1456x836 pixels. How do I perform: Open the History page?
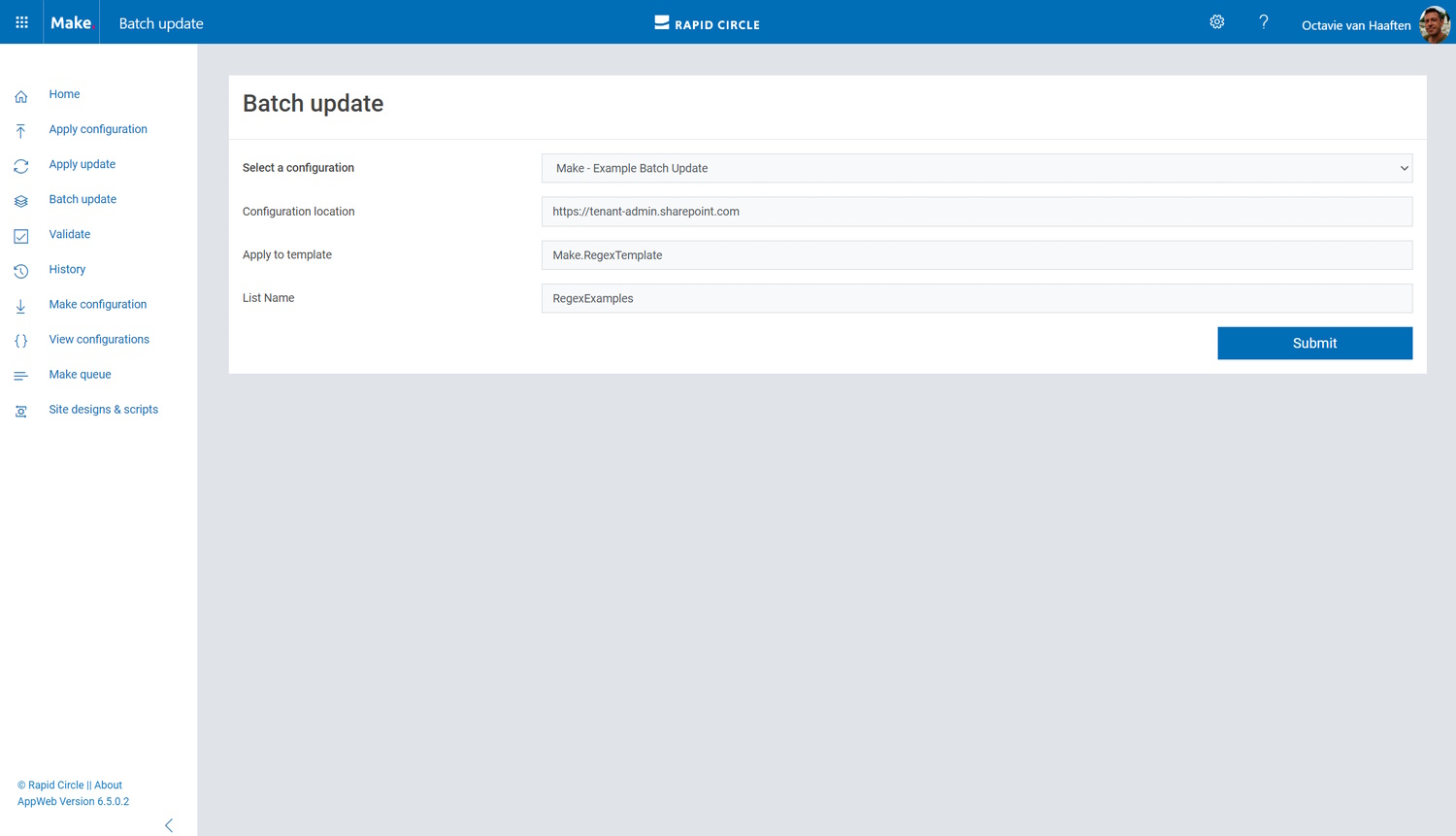[67, 269]
